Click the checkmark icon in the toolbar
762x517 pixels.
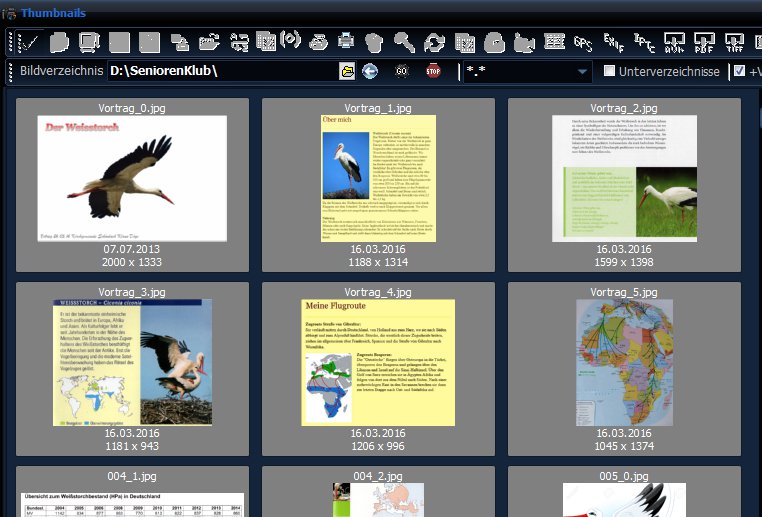[28, 42]
